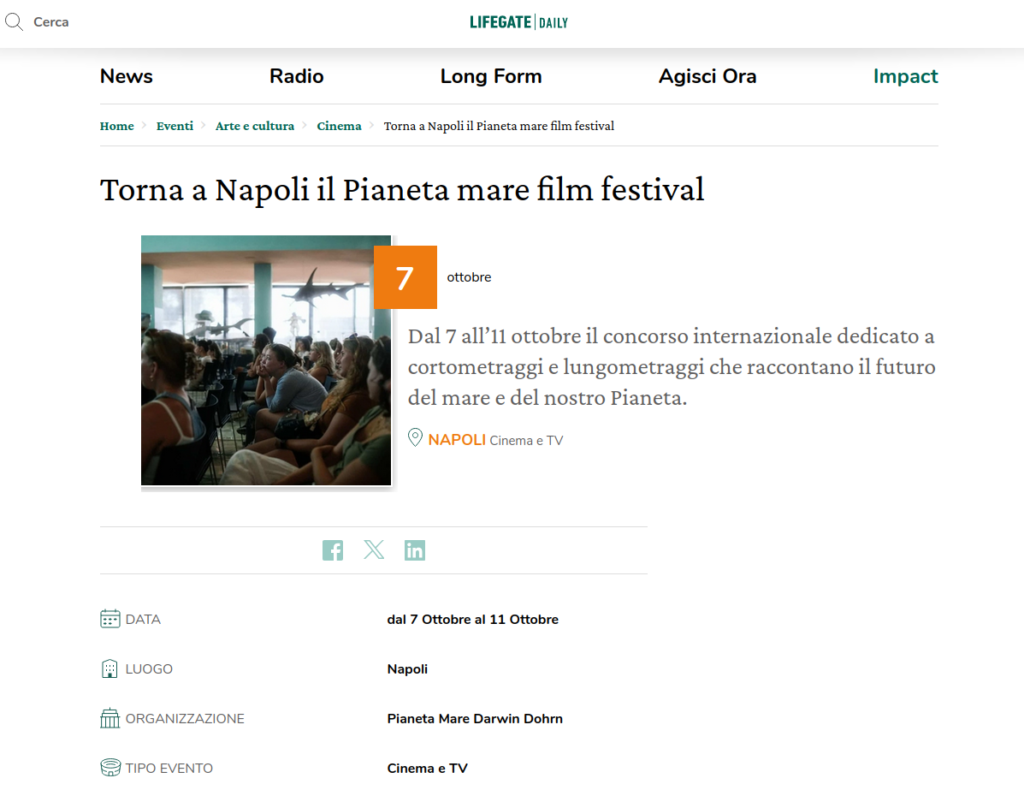Go to Arte e cultura breadcrumb
The height and width of the screenshot is (790, 1024).
pyautogui.click(x=255, y=126)
